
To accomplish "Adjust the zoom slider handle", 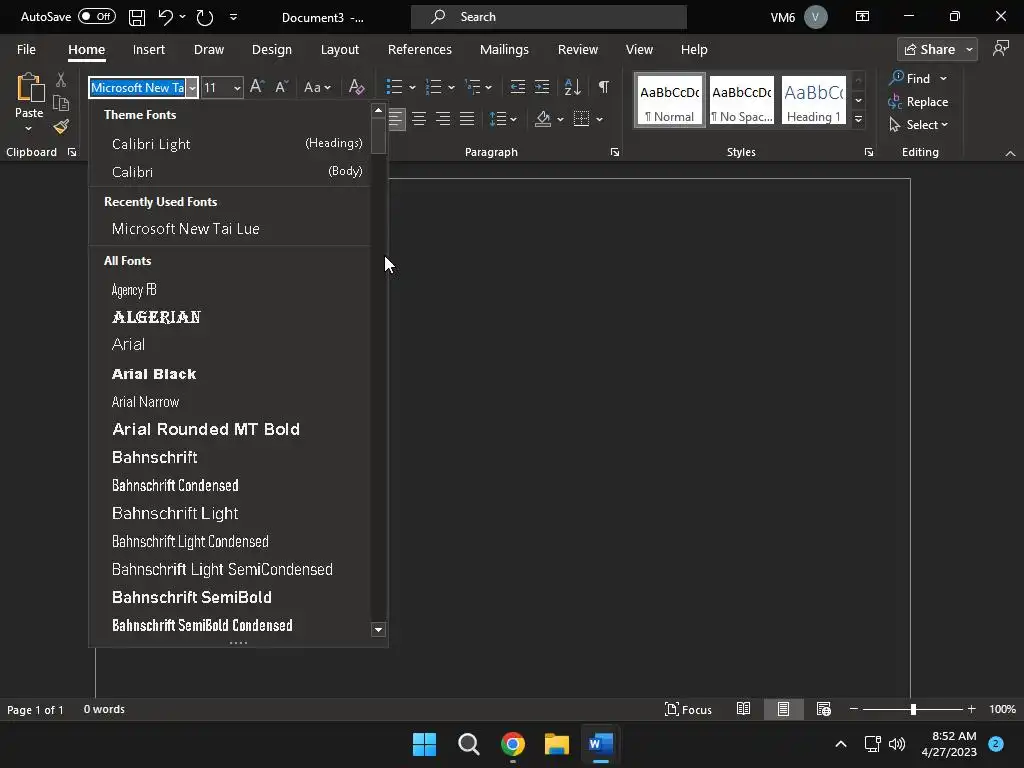I will coord(913,709).
